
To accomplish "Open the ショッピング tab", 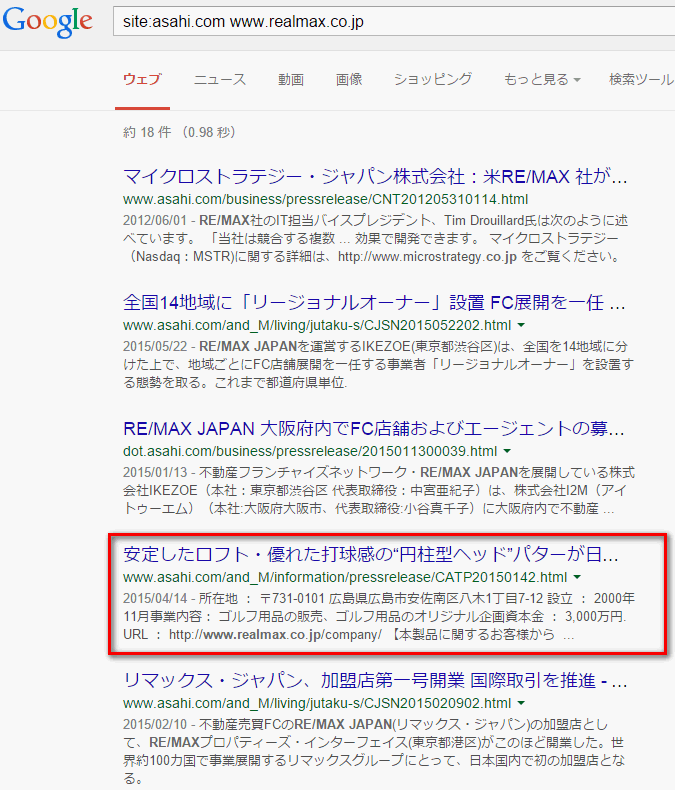I will pos(433,80).
